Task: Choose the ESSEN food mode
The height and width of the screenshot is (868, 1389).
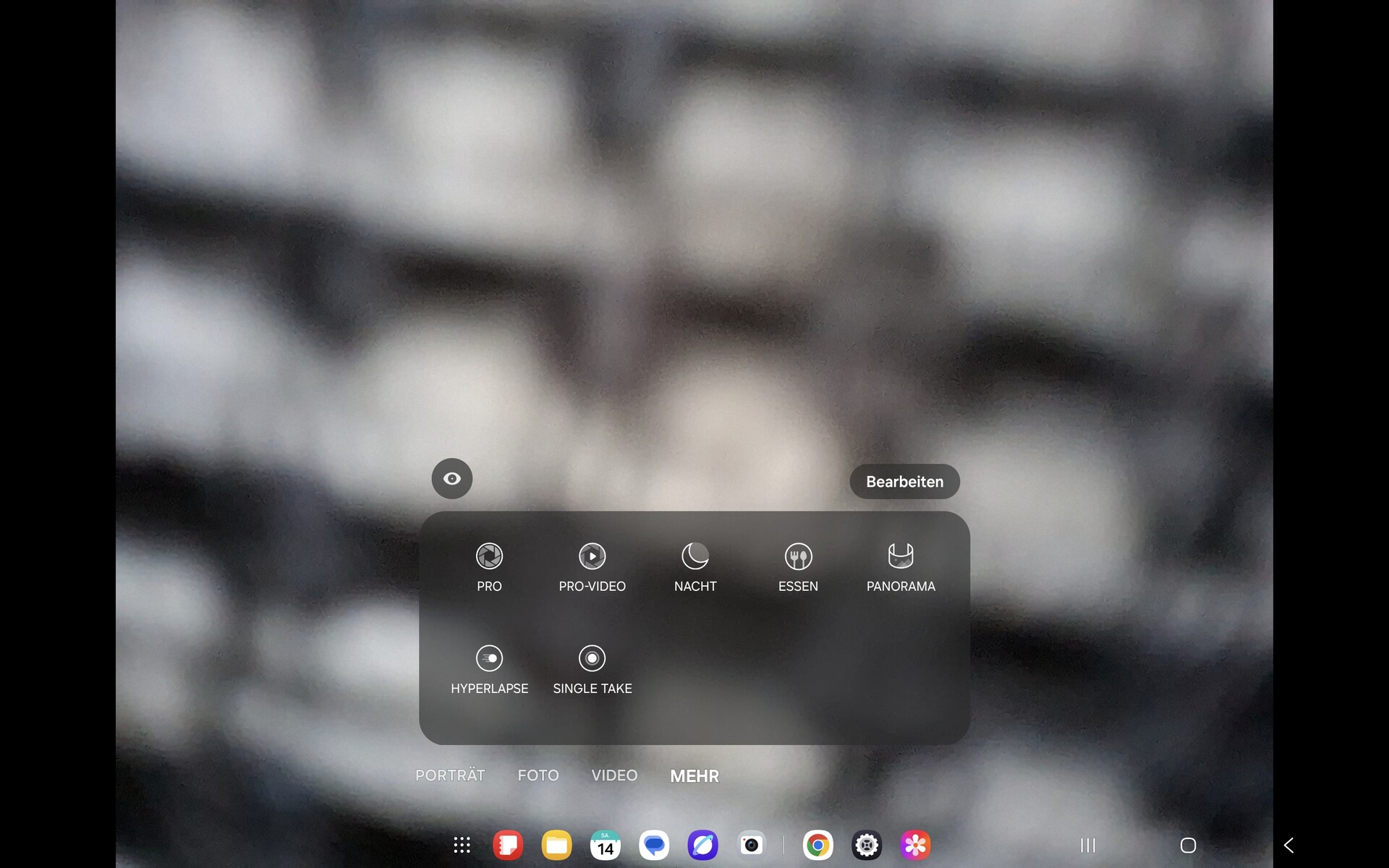Action: click(x=798, y=567)
